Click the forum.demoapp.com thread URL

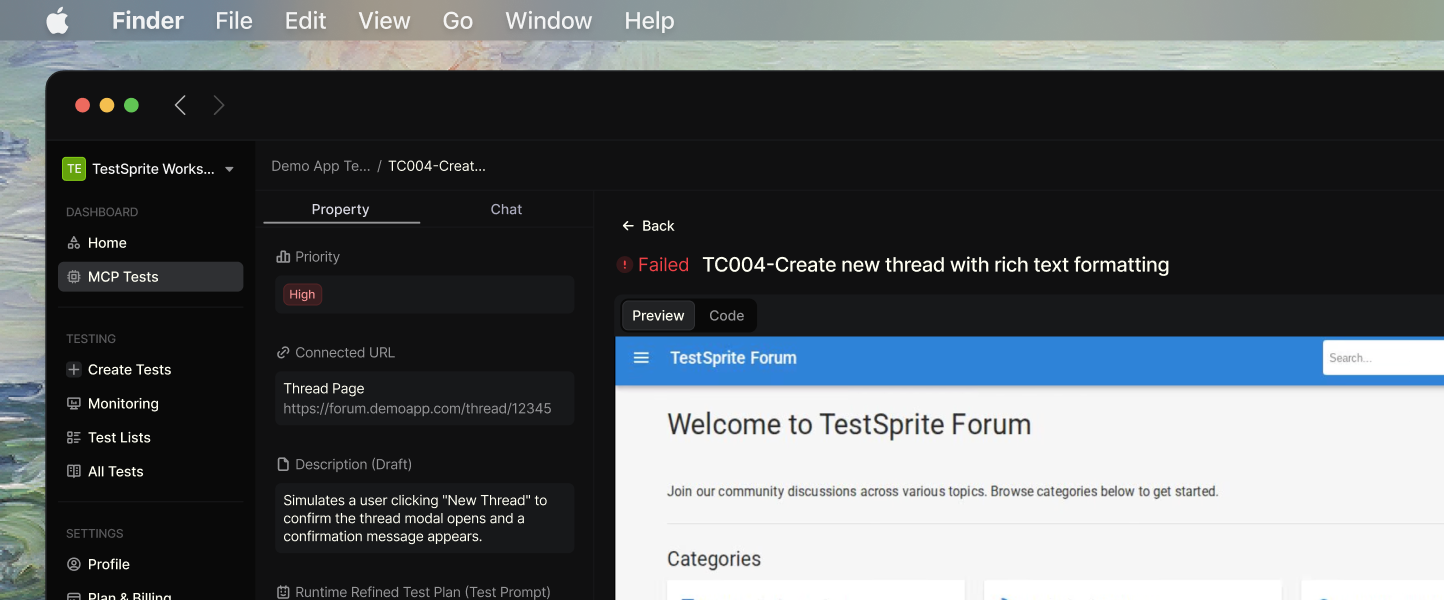click(x=417, y=408)
